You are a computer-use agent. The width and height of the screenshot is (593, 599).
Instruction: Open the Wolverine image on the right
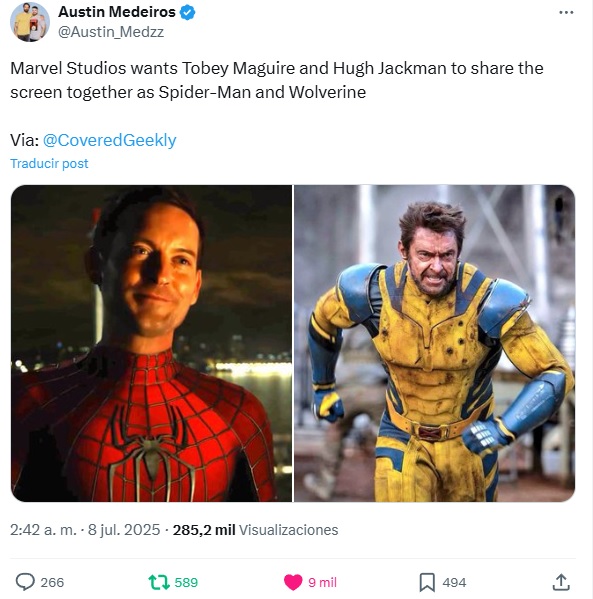(x=434, y=343)
